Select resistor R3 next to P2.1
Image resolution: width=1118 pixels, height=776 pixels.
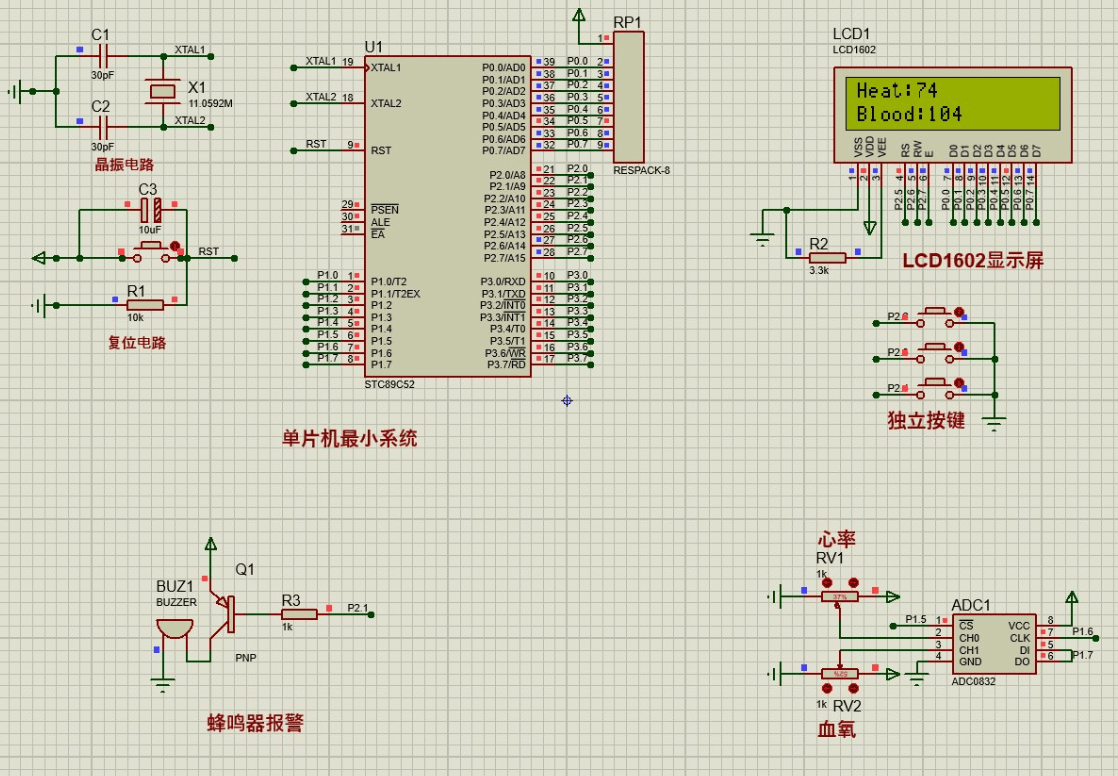[x=300, y=614]
